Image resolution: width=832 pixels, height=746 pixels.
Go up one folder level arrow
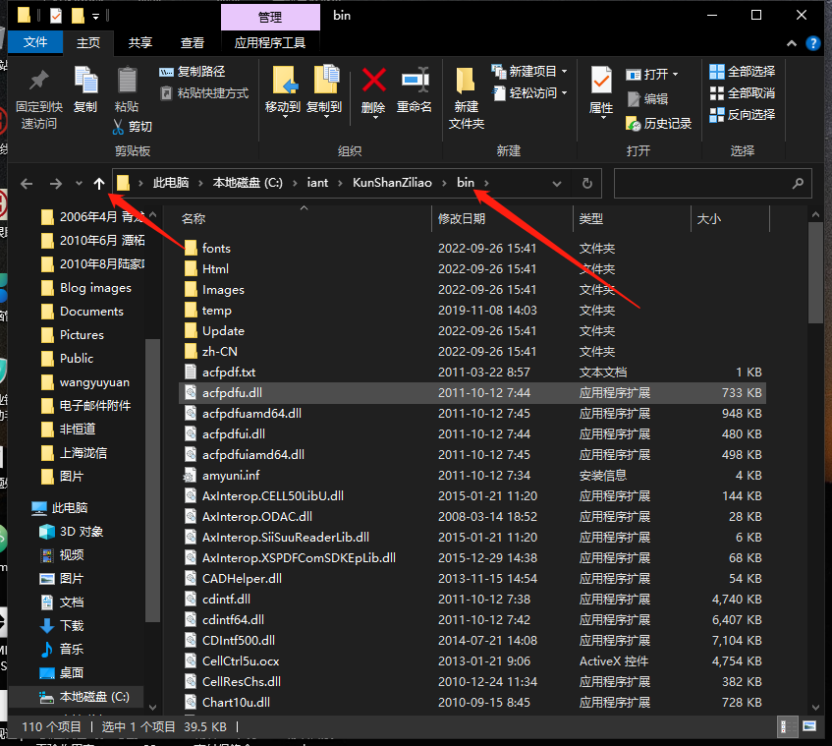tap(99, 184)
